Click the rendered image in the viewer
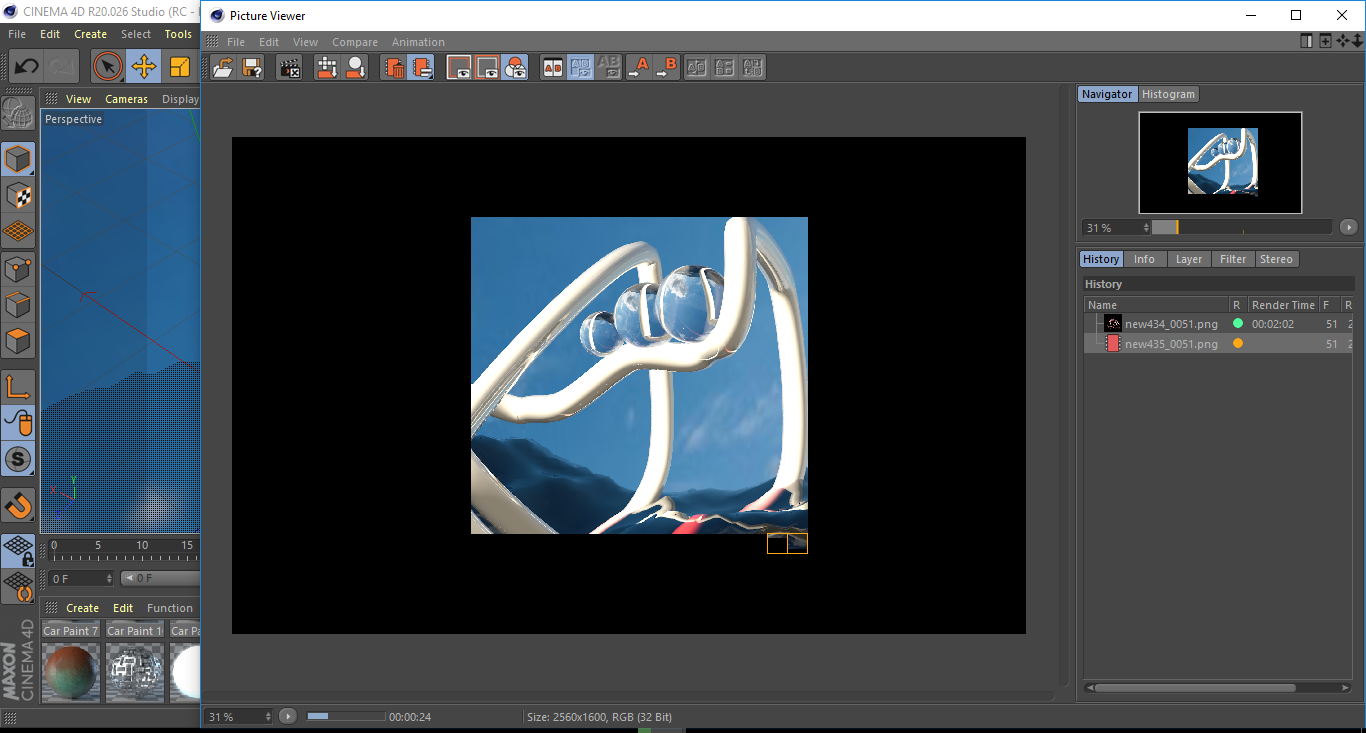1366x733 pixels. (x=639, y=375)
